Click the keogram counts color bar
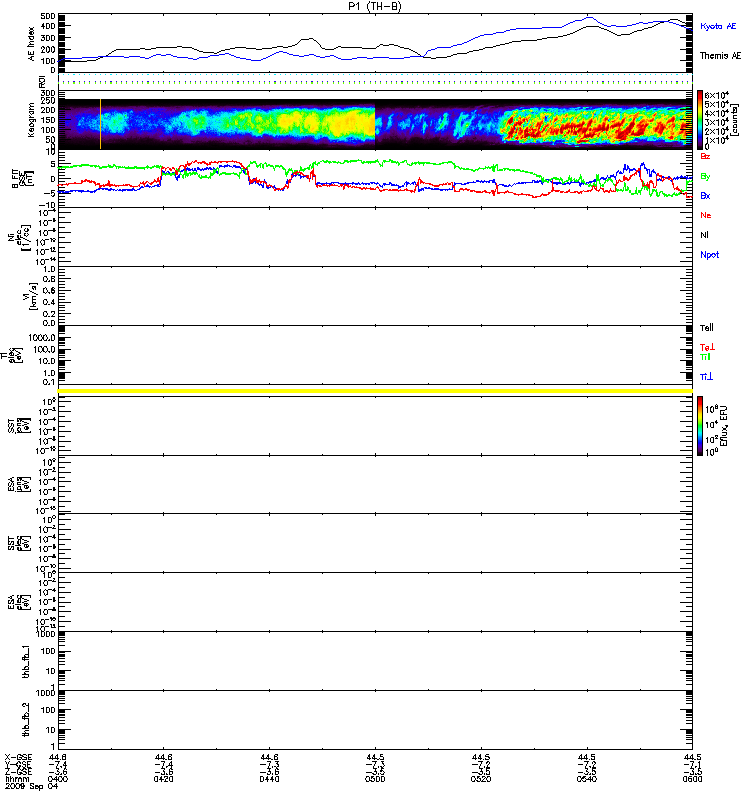Screen dimensions: 750x800 click(700, 119)
